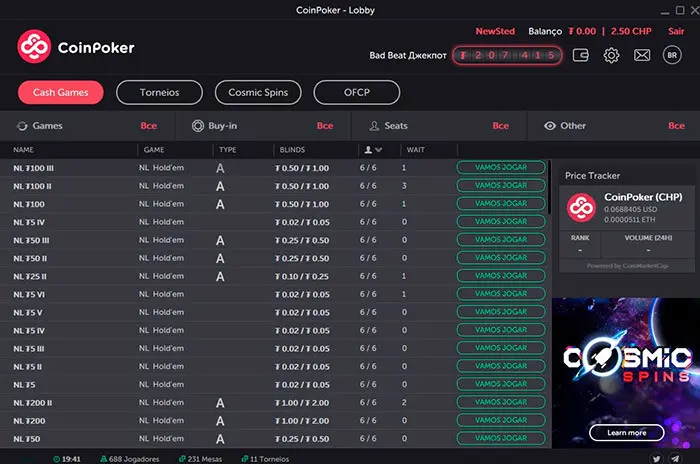Viewport: 700px width, 464px height.
Task: Click the 2.50 CHP balance
Action: click(x=631, y=31)
